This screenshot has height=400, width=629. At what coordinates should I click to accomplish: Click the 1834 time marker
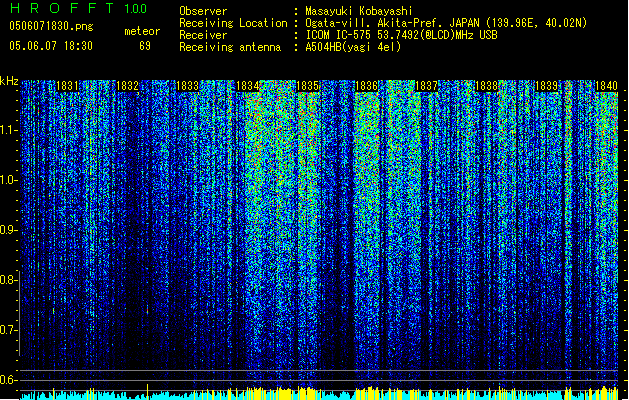coord(248,86)
